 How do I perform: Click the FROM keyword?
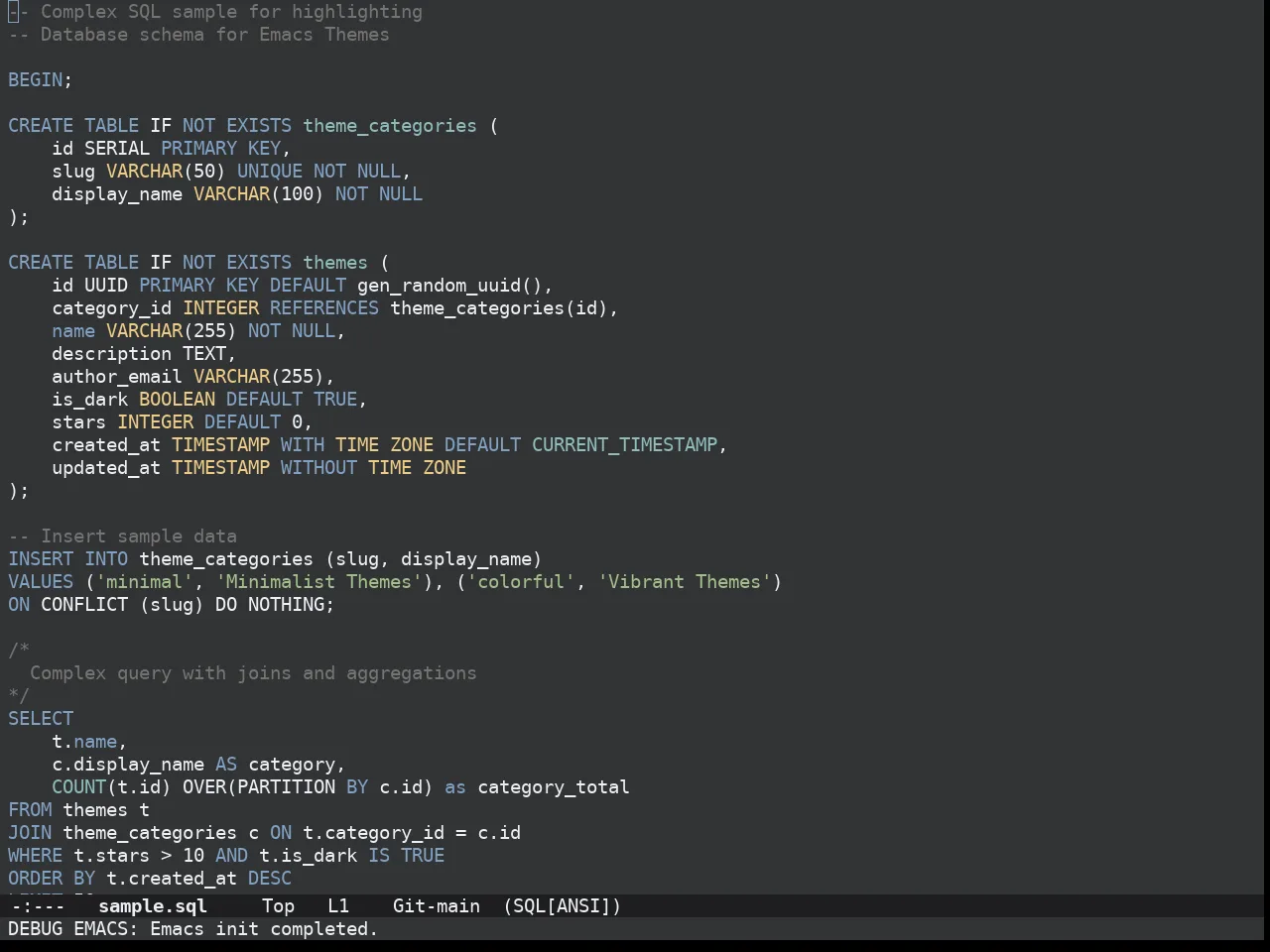[30, 809]
